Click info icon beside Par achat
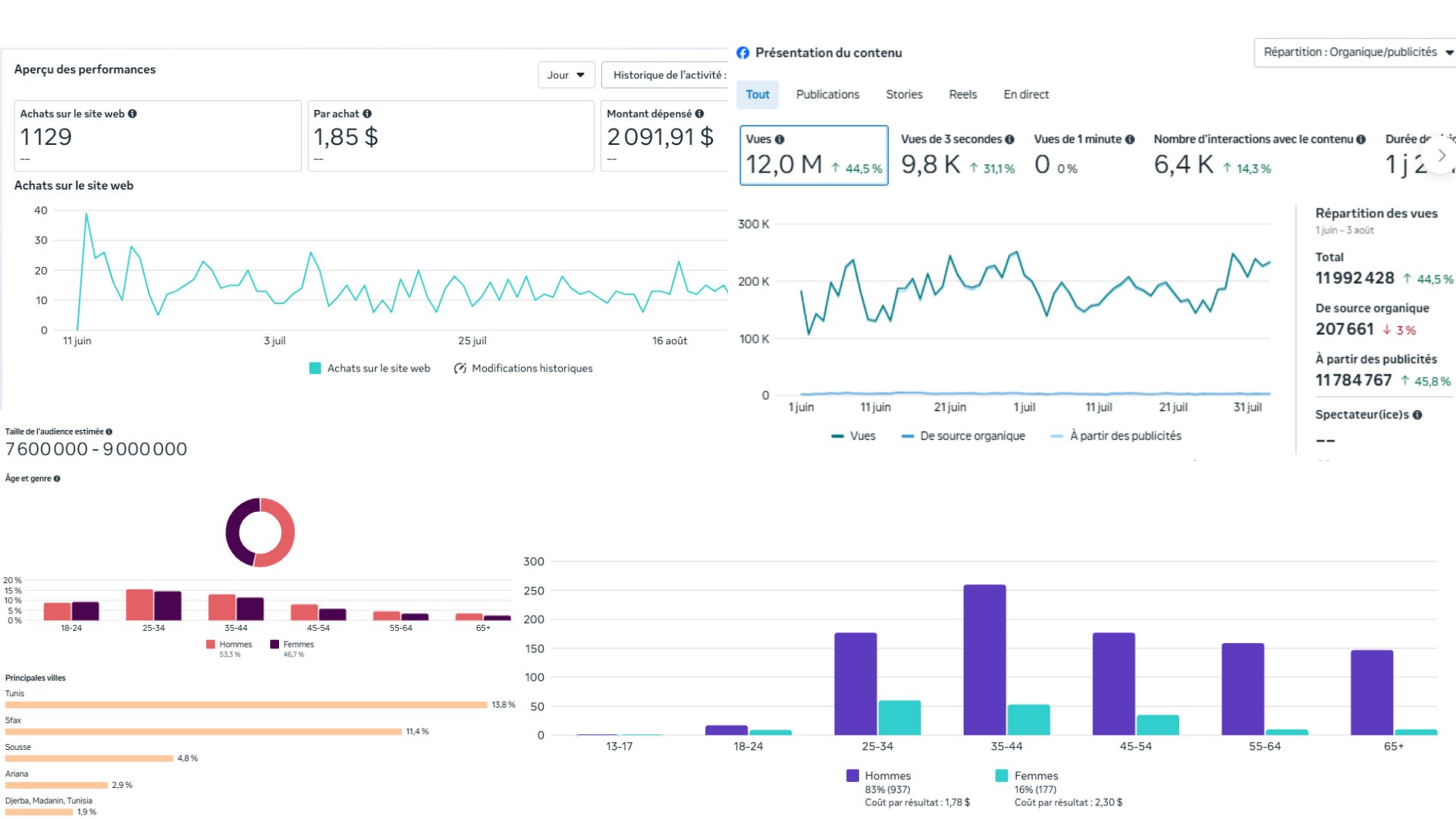The height and width of the screenshot is (819, 1456). [x=367, y=114]
